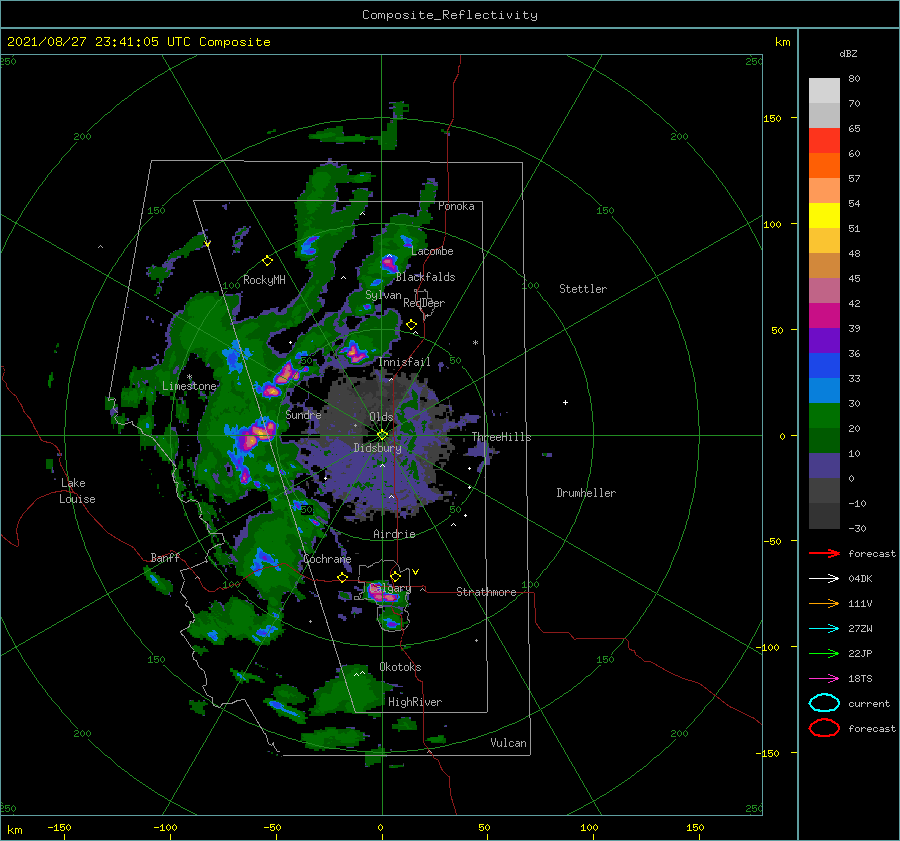Select the Okotoks label
900x841 pixels.
[400, 667]
